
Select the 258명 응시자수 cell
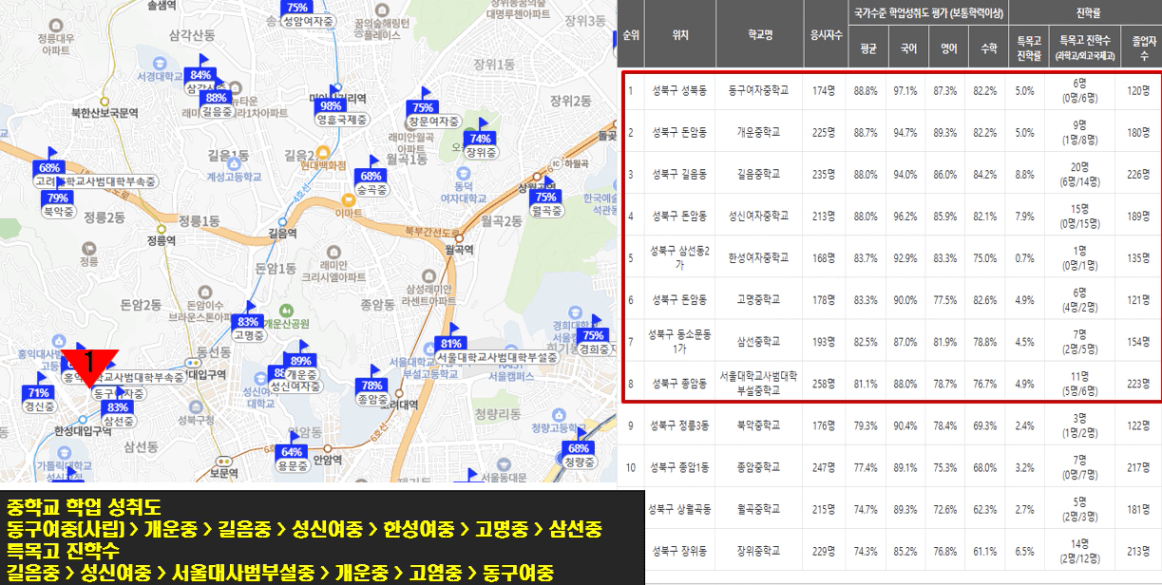coord(824,384)
